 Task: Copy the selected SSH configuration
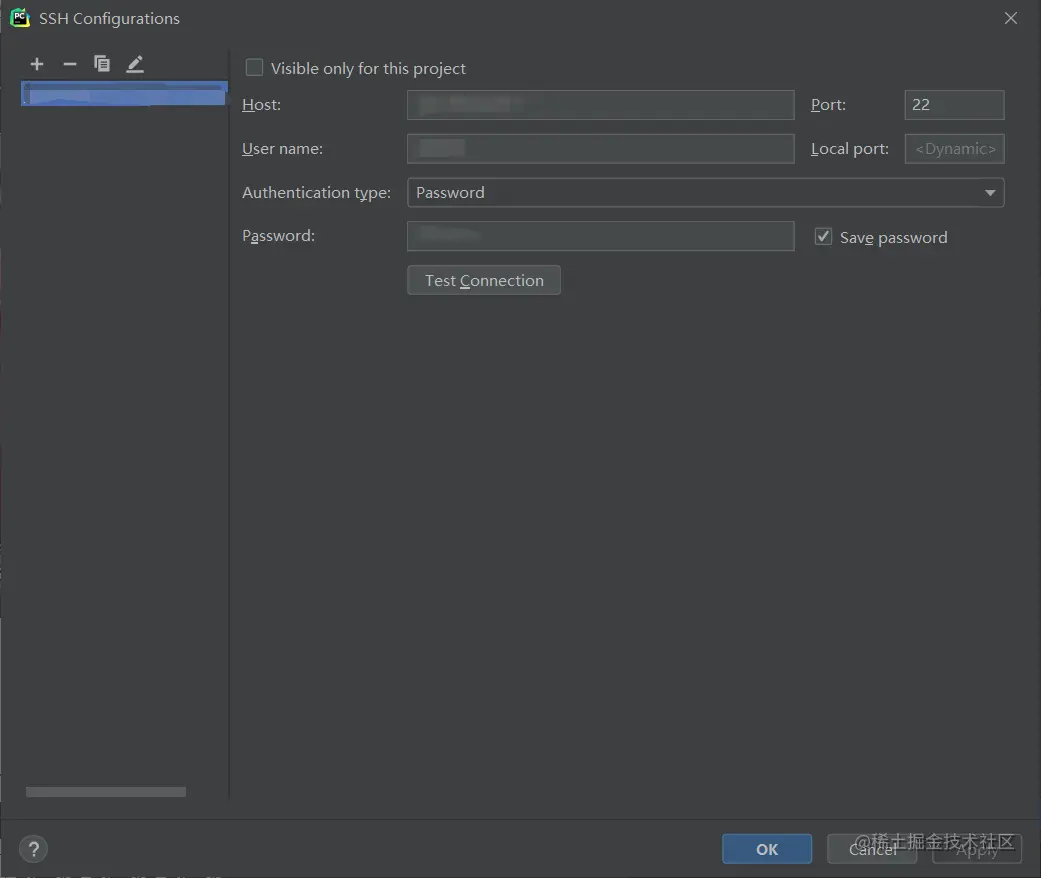click(101, 63)
